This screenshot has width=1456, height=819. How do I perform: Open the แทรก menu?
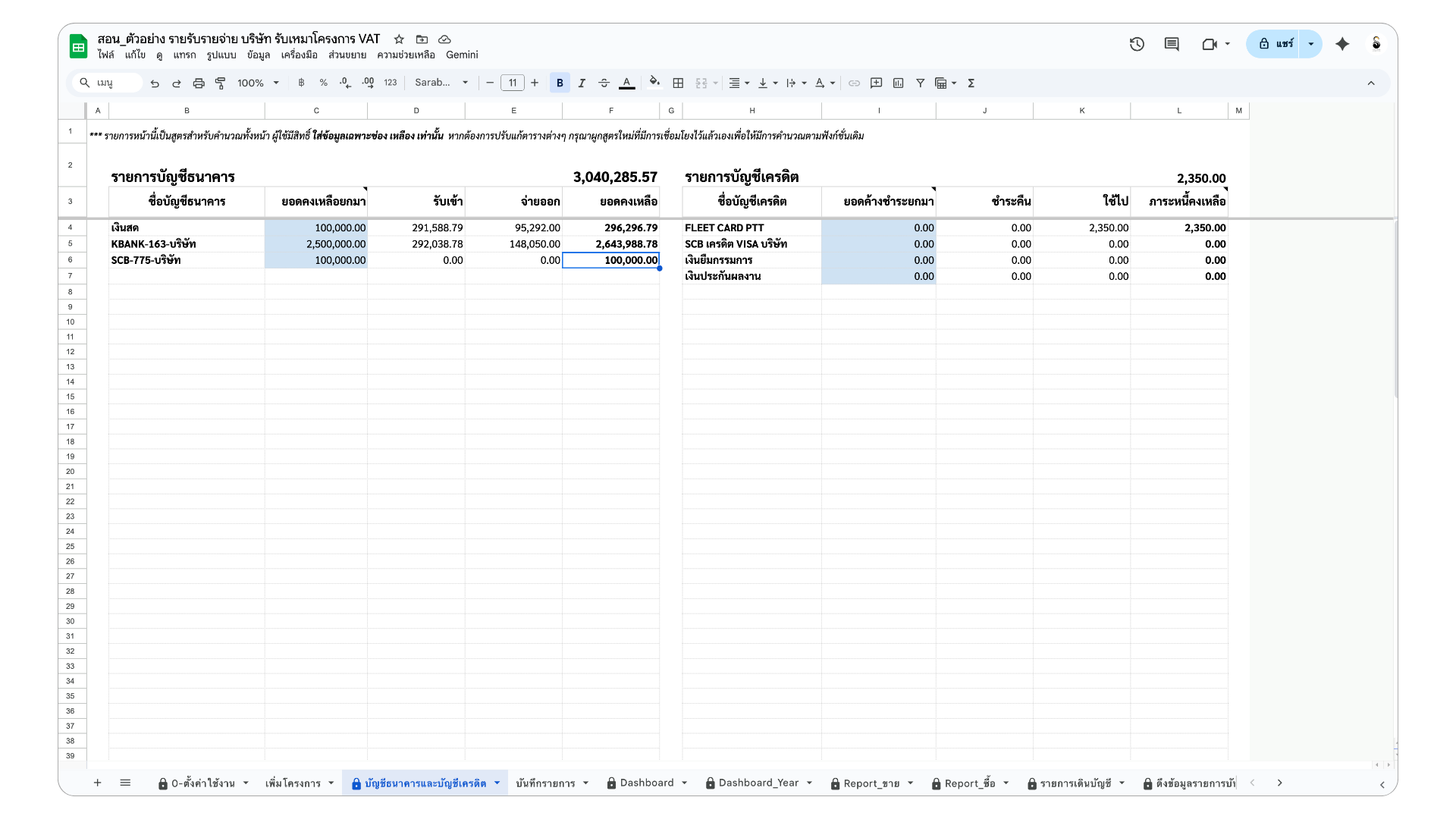[x=184, y=55]
